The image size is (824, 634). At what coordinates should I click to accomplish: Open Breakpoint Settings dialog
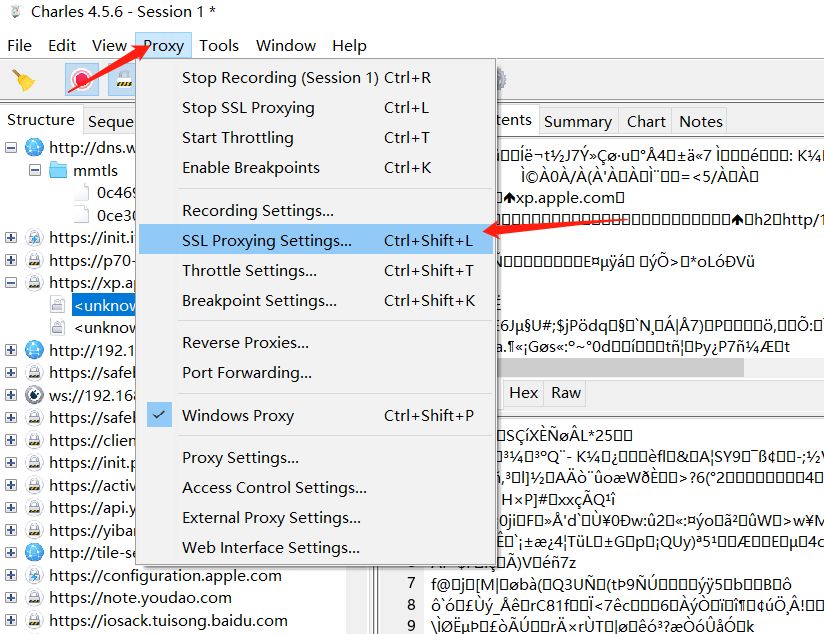315,301
